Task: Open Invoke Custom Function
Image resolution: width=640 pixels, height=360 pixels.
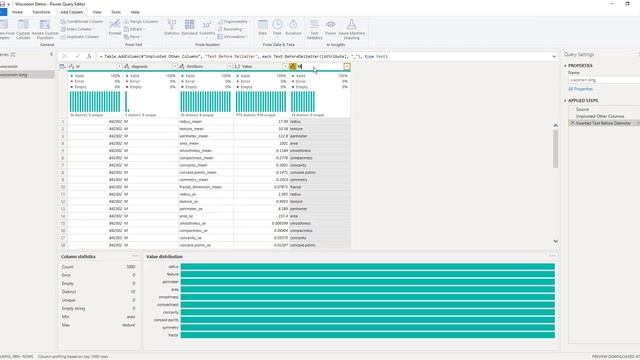Action: pos(45,29)
